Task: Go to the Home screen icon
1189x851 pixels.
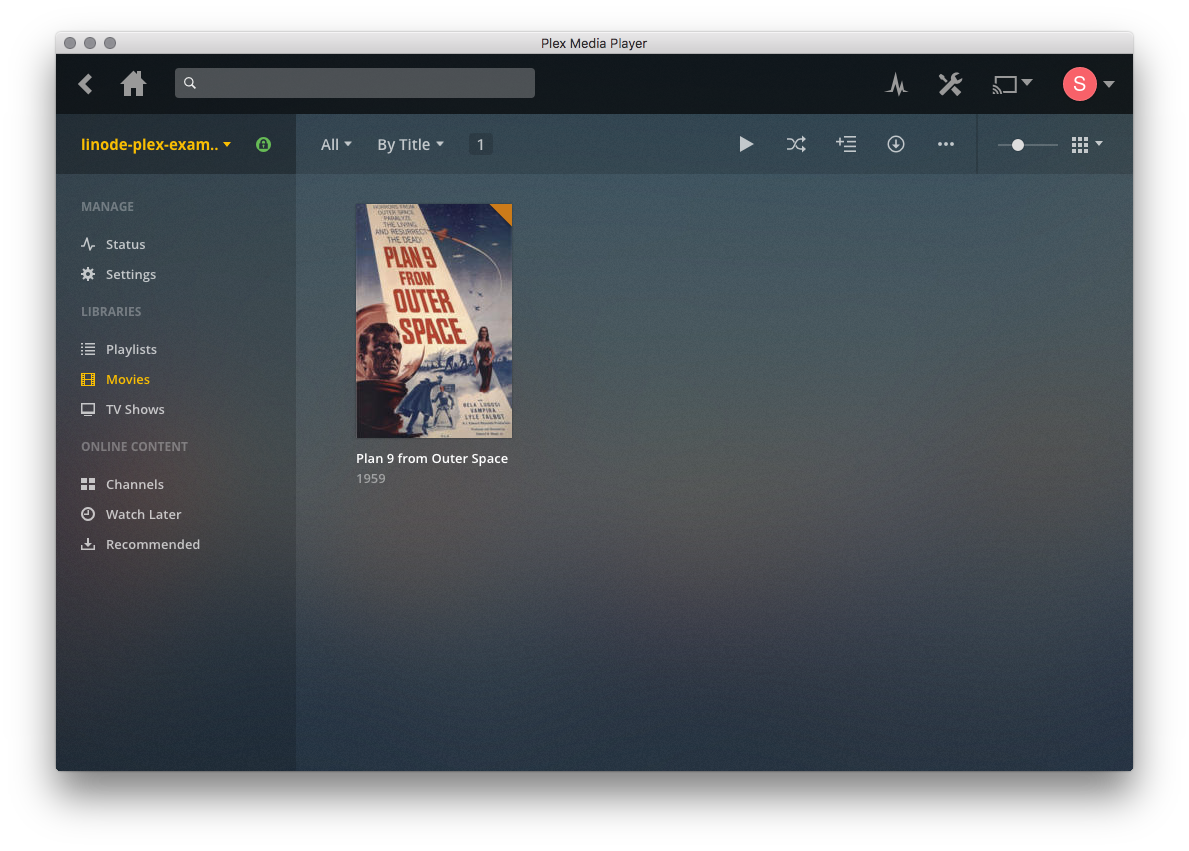Action: 133,84
